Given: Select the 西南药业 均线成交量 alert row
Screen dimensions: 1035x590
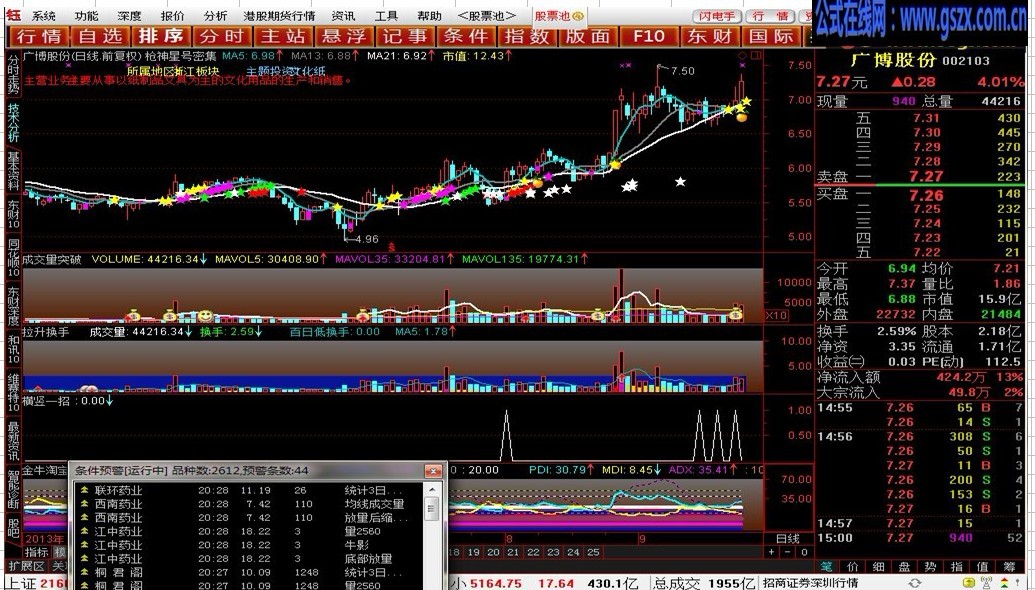Looking at the screenshot, I should click(247, 504).
